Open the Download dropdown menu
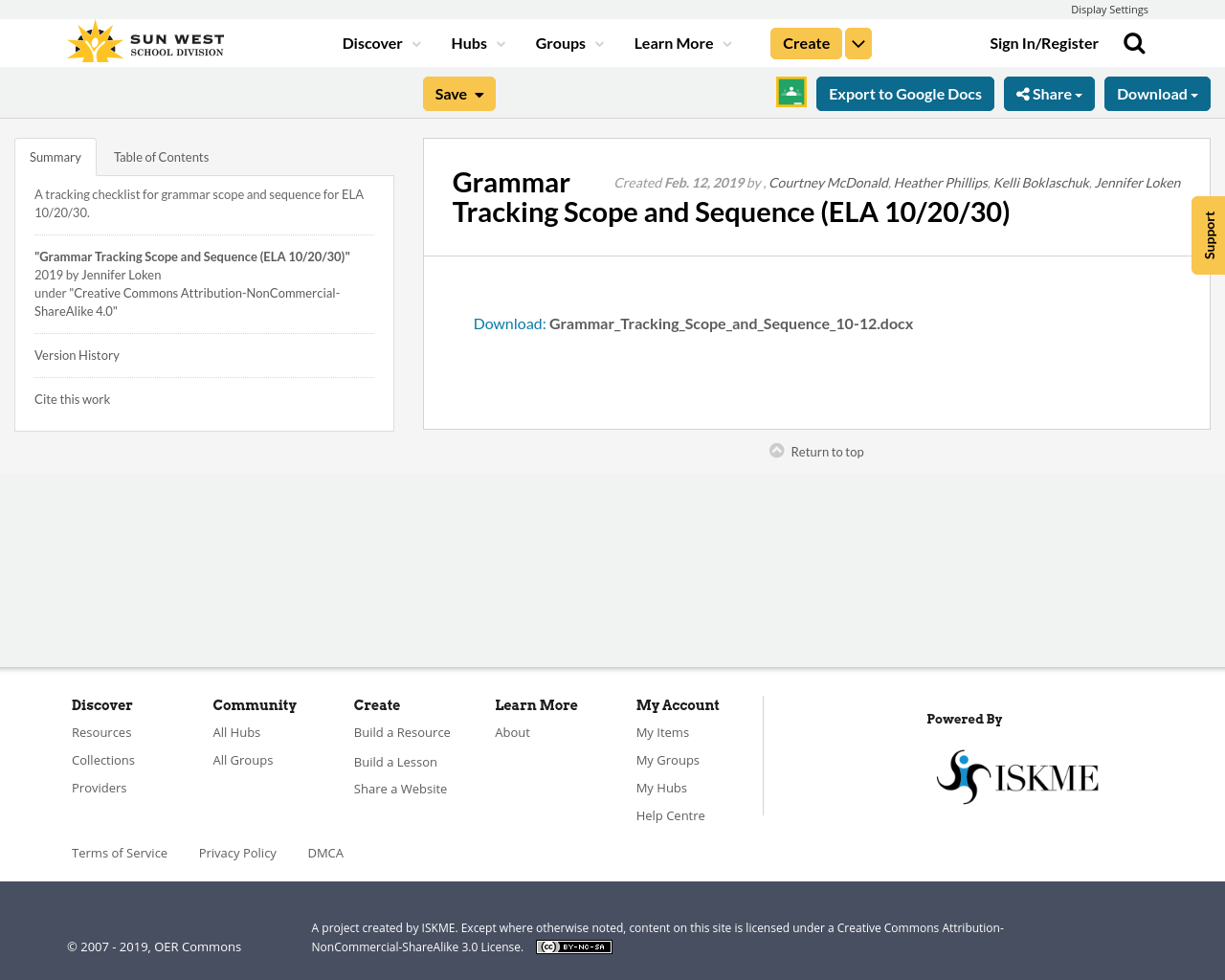This screenshot has height=980, width=1225. [1157, 92]
